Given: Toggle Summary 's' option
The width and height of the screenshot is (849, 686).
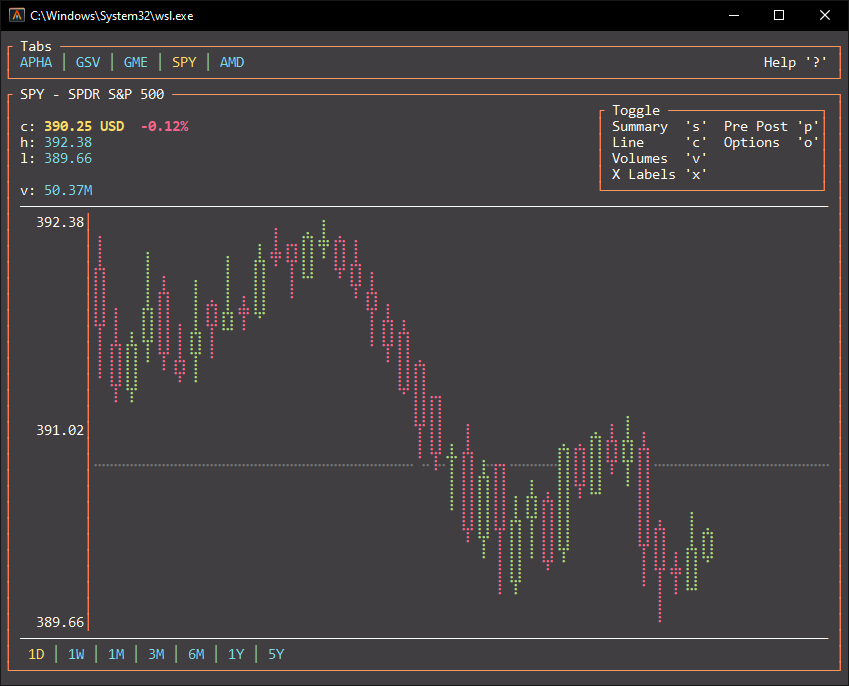Looking at the screenshot, I should (659, 126).
